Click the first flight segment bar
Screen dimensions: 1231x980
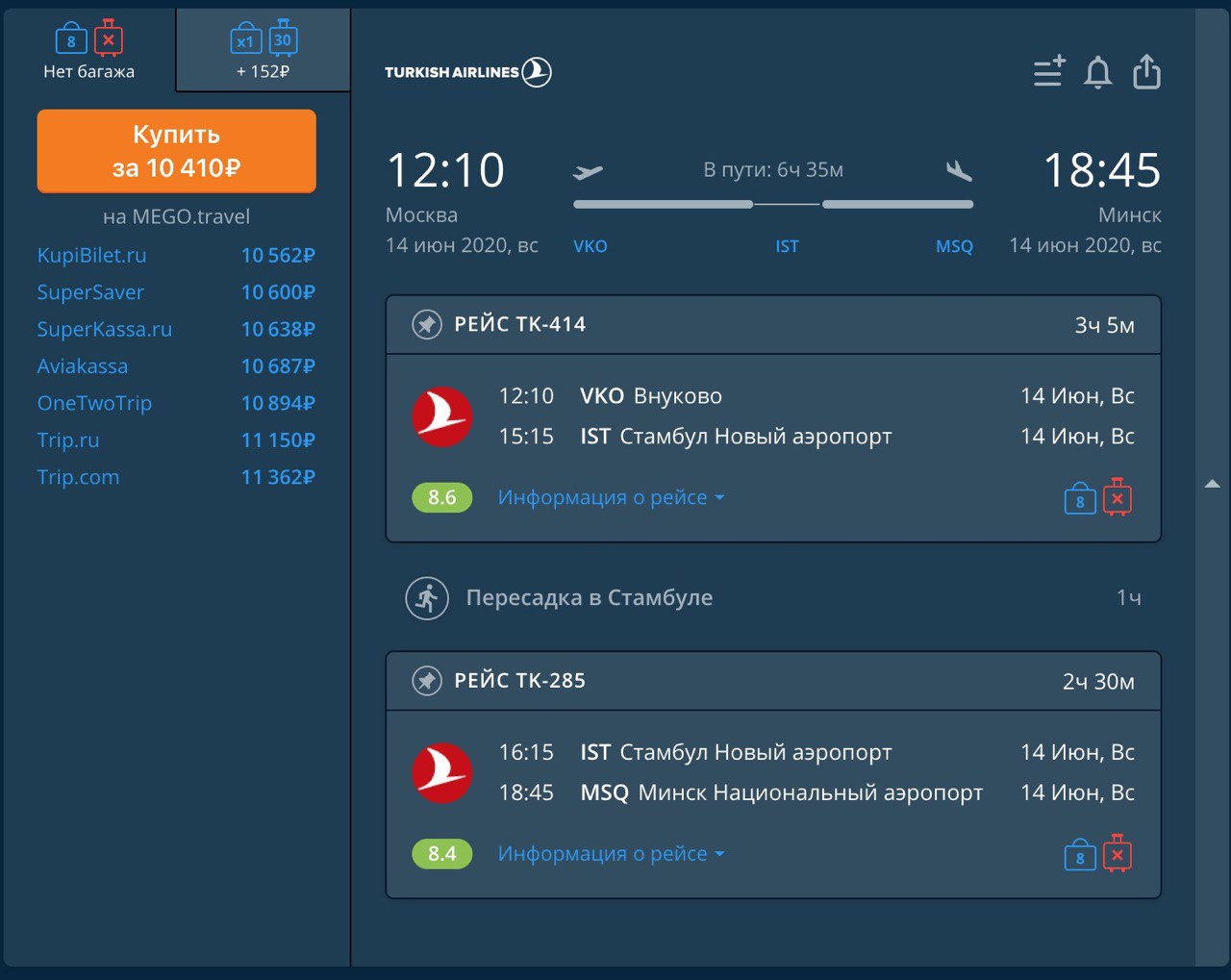pyautogui.click(x=664, y=204)
